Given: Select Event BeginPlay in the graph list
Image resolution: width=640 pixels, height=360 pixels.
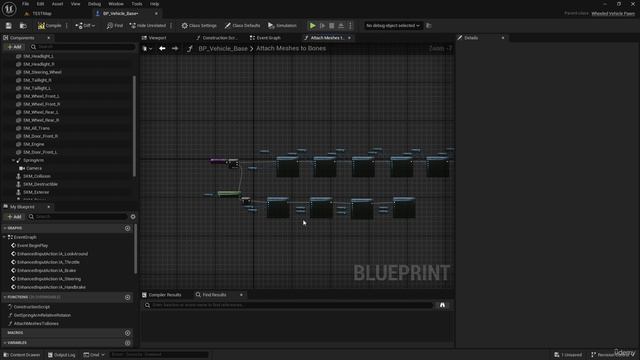Looking at the screenshot, I should coord(32,246).
